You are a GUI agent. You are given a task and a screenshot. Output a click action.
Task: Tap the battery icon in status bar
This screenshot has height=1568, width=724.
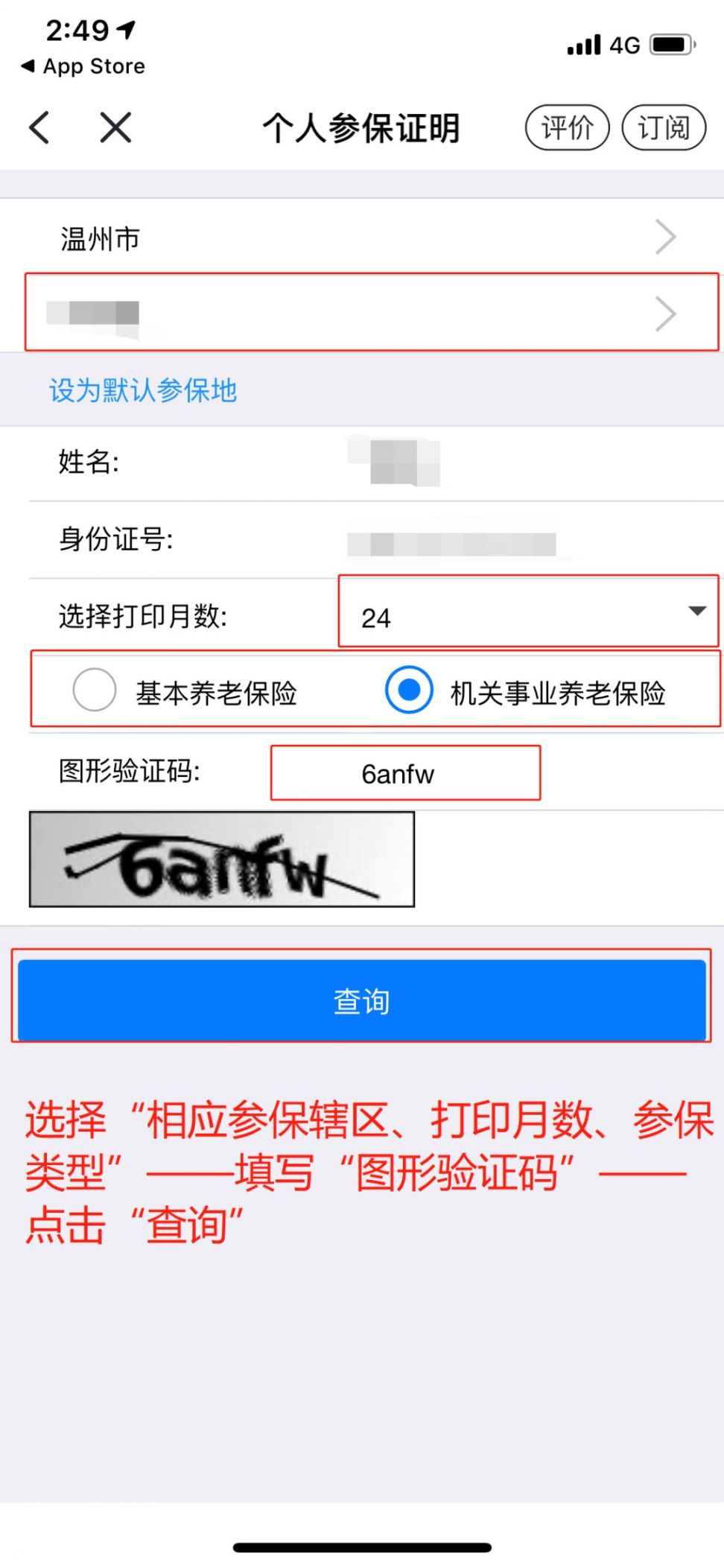click(673, 45)
